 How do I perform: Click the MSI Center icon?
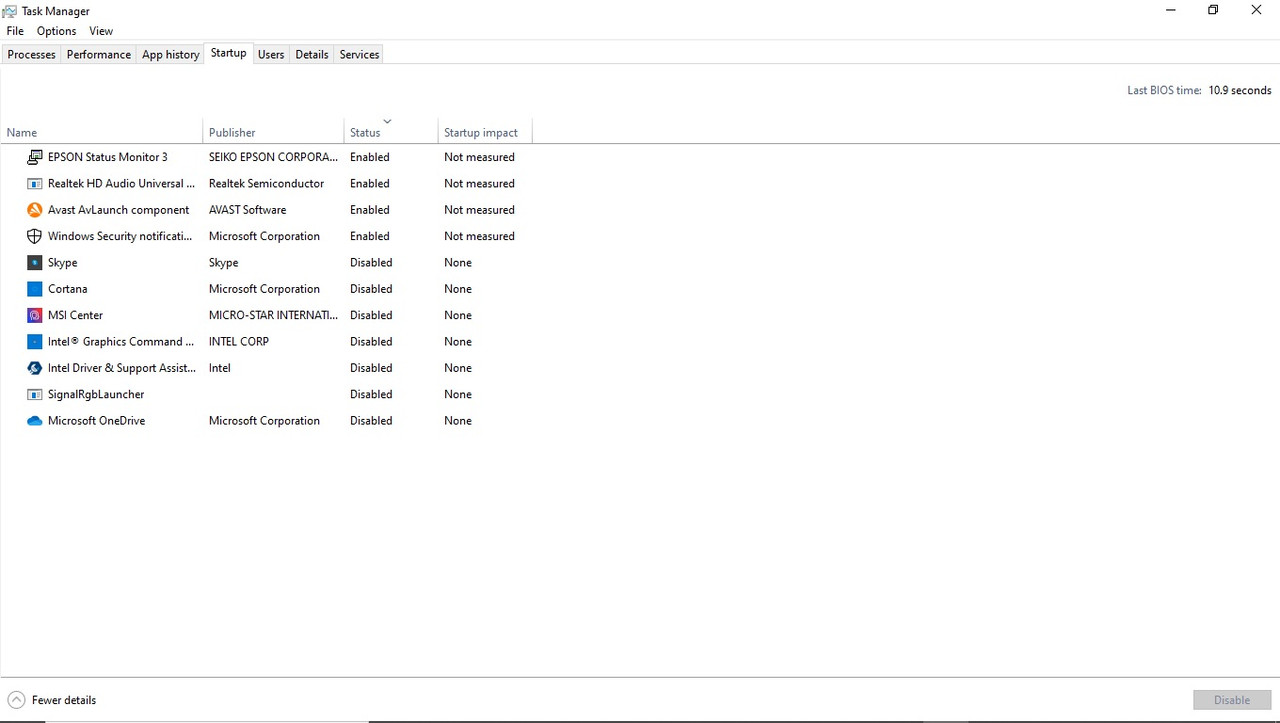click(x=35, y=315)
